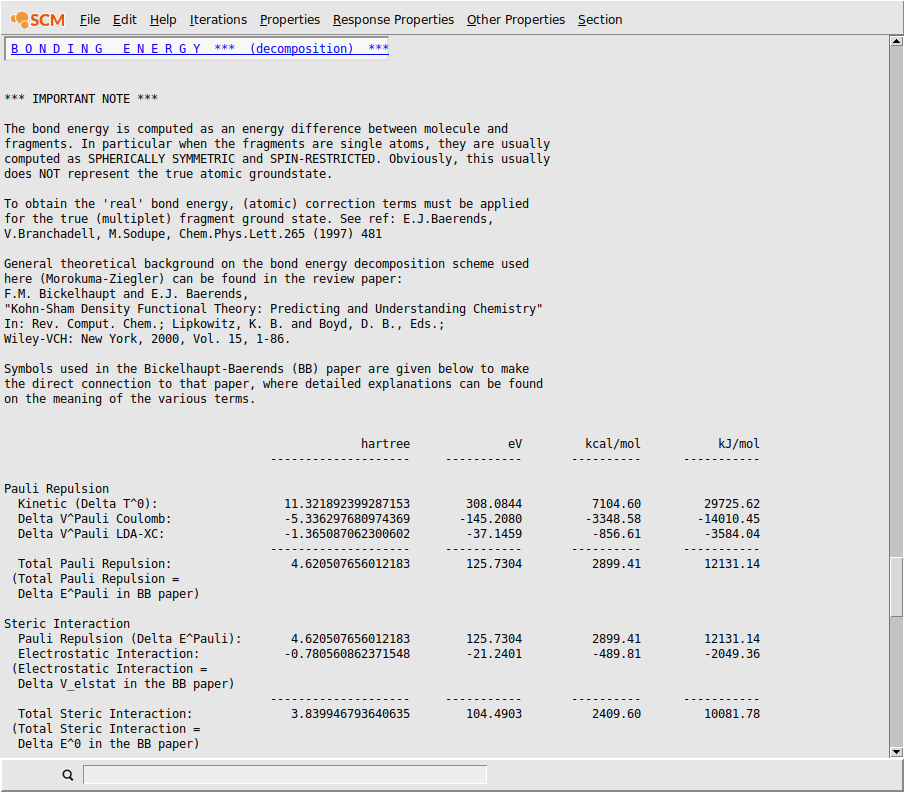Click inside the search text field

coord(285,774)
